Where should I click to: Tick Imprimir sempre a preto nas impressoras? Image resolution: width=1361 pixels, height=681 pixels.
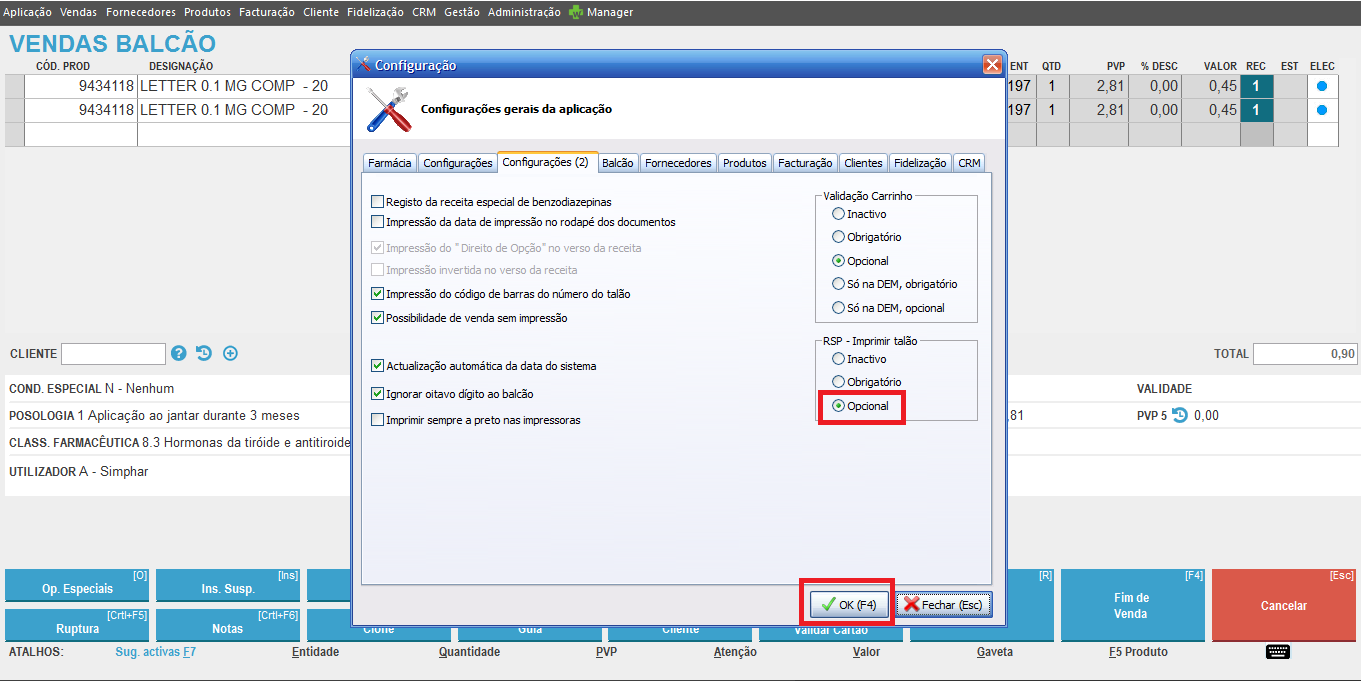point(377,420)
